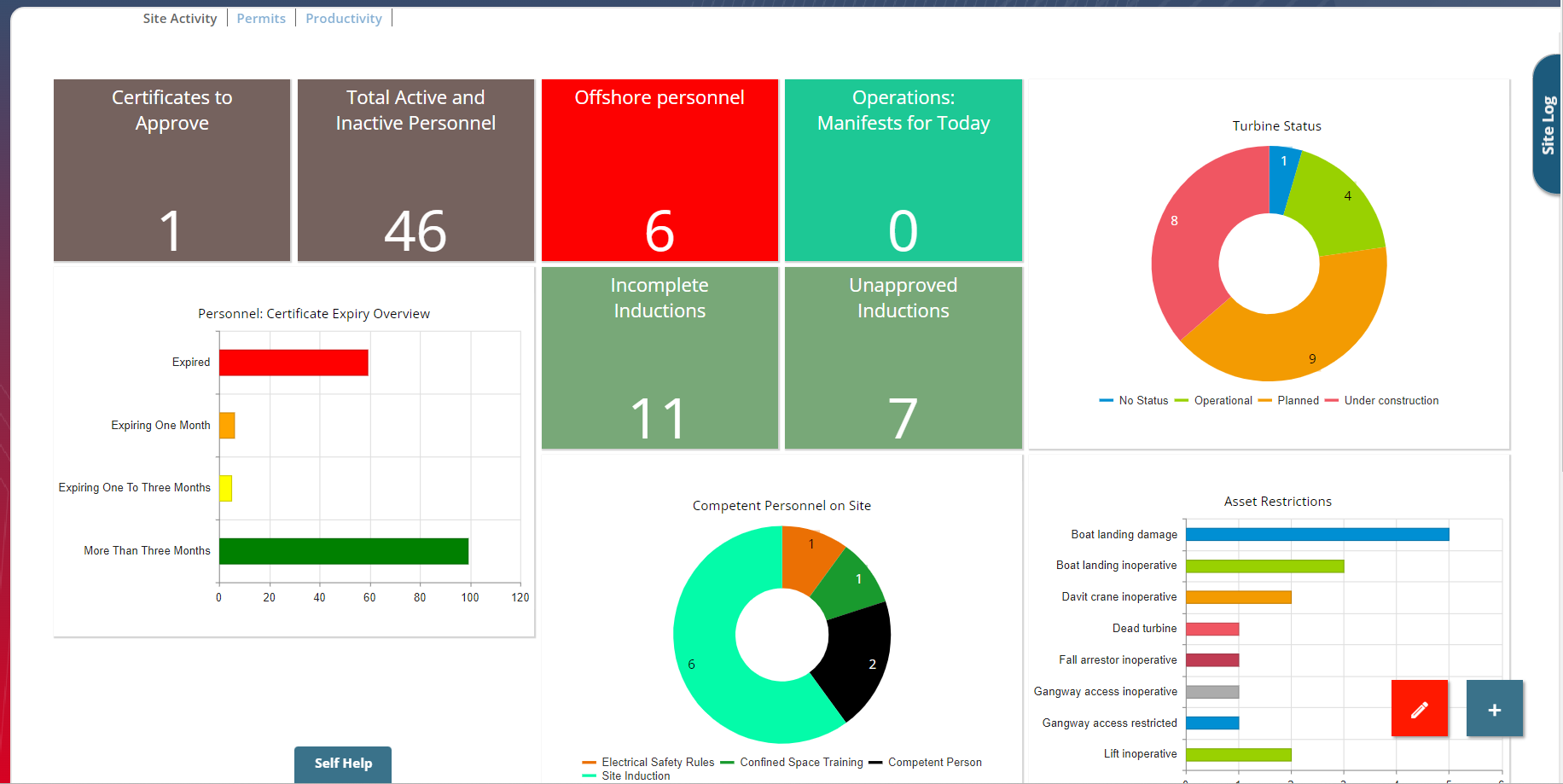Open the Site Log side panel
Screen dimensions: 1563x784
[1548, 125]
